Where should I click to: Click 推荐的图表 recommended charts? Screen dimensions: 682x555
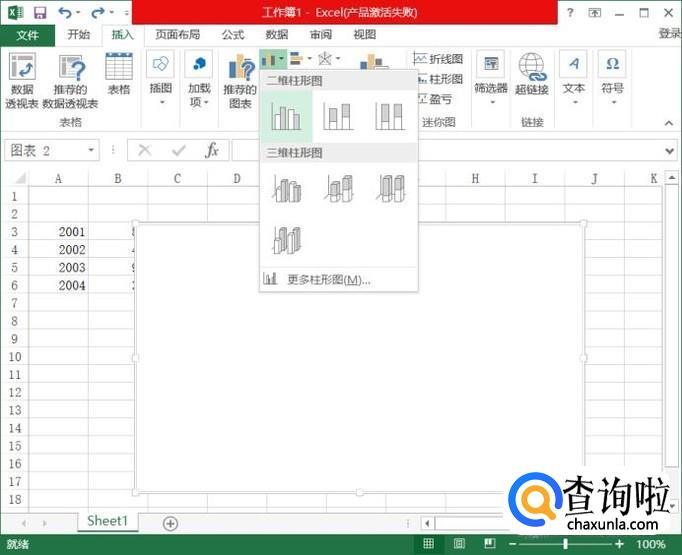(240, 81)
